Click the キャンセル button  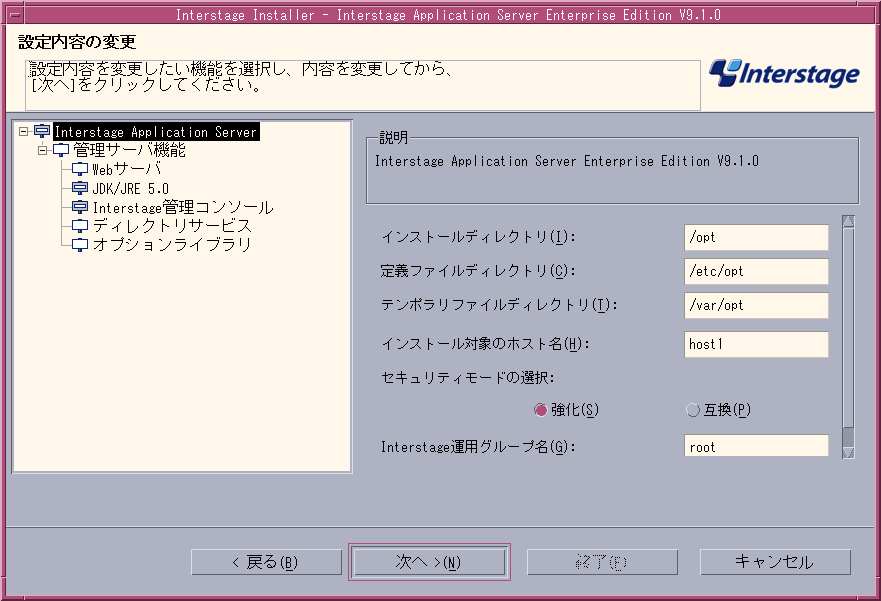click(x=775, y=562)
